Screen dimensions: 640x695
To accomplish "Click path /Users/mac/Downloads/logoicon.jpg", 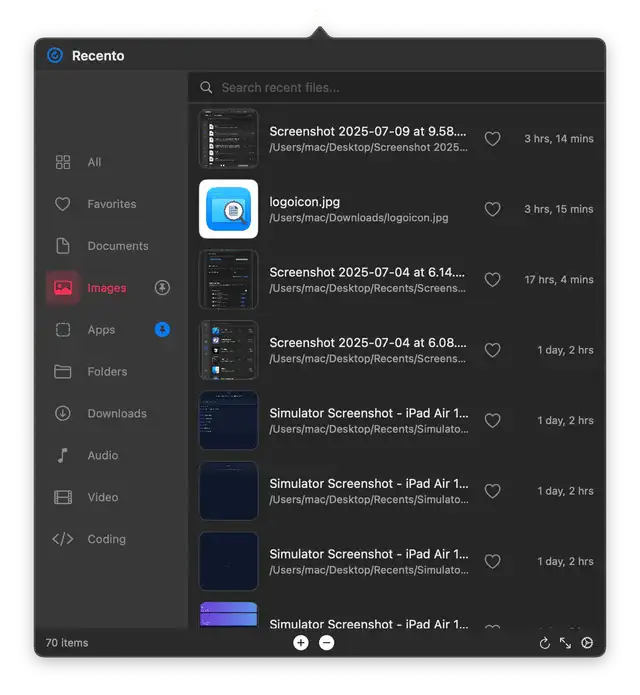I will coord(359,218).
